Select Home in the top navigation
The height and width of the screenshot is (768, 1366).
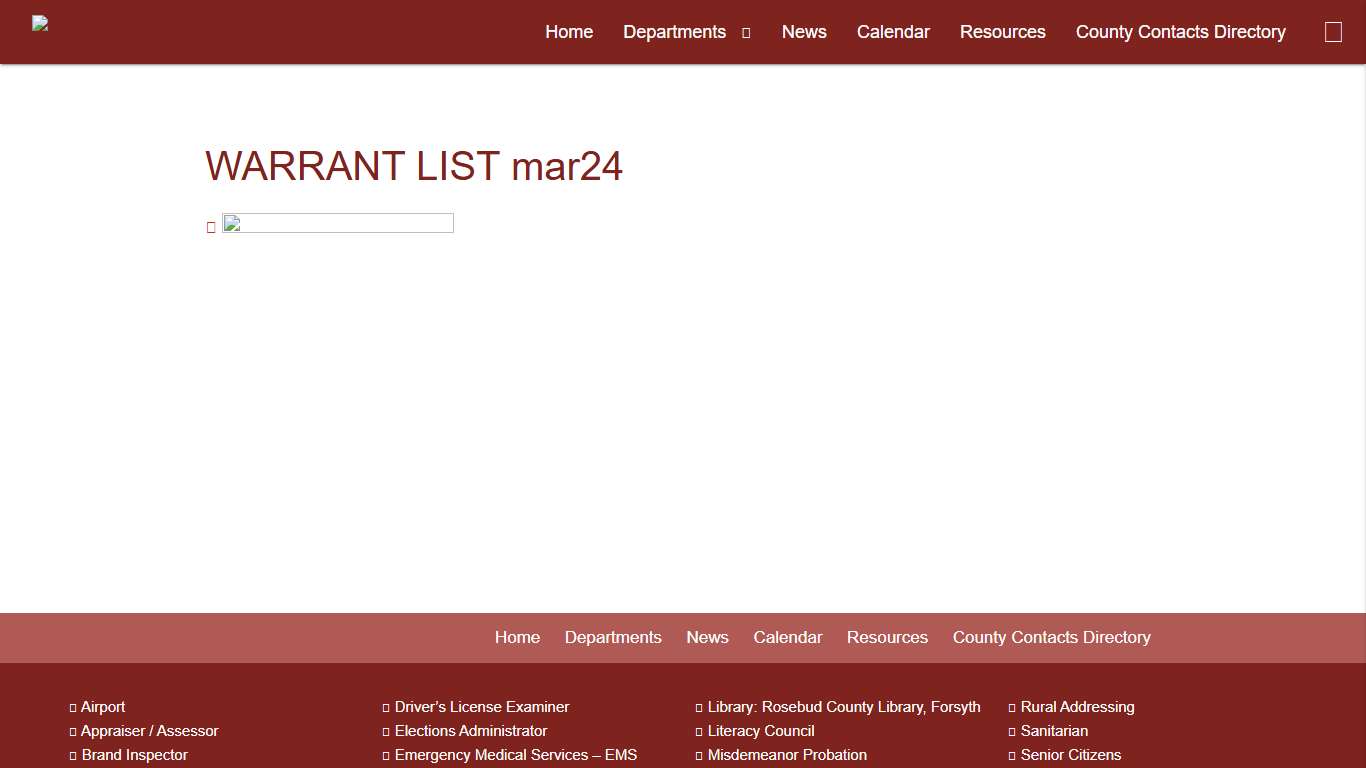pyautogui.click(x=568, y=31)
